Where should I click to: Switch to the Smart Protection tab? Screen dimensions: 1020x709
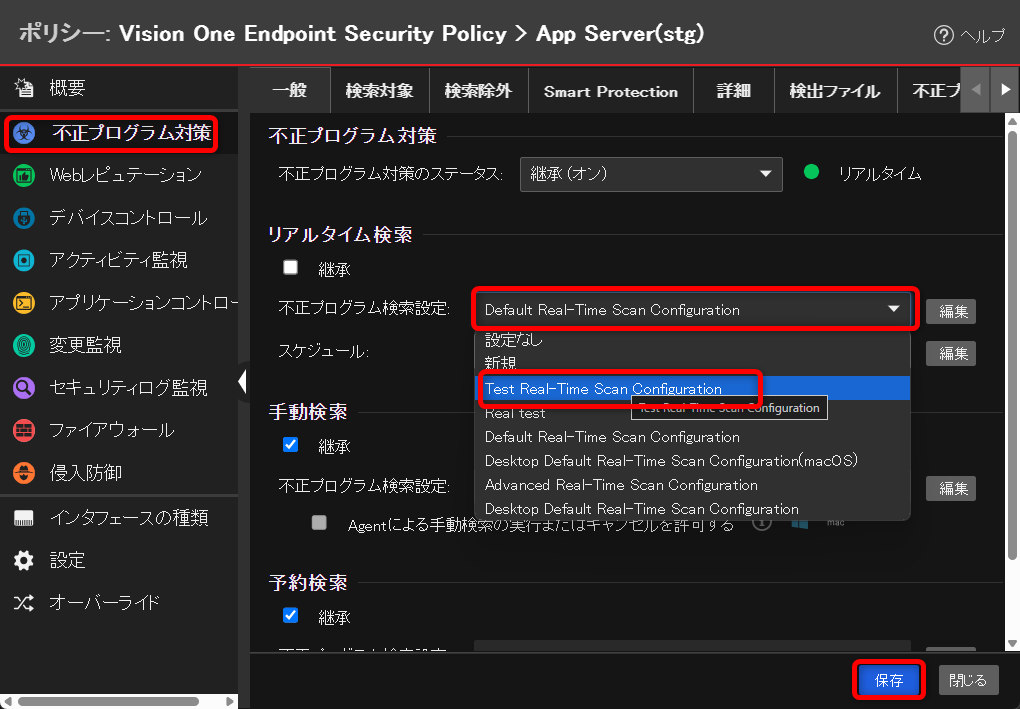pos(611,90)
